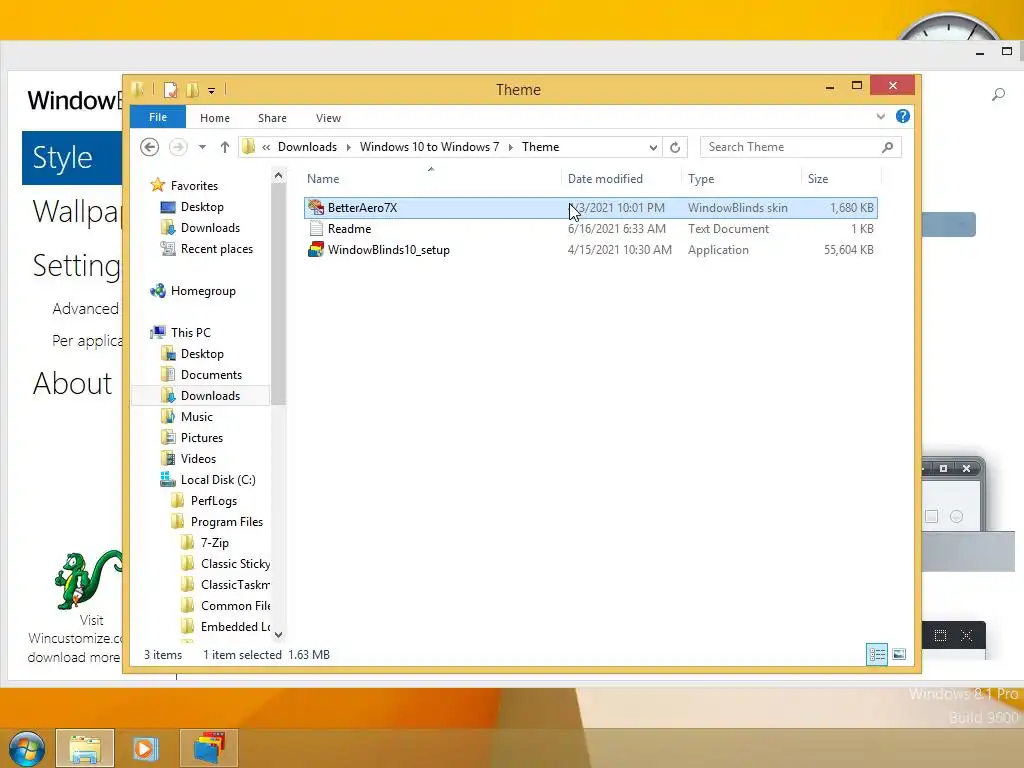Open Favorites in navigation pane
This screenshot has height=768, width=1024.
[194, 185]
